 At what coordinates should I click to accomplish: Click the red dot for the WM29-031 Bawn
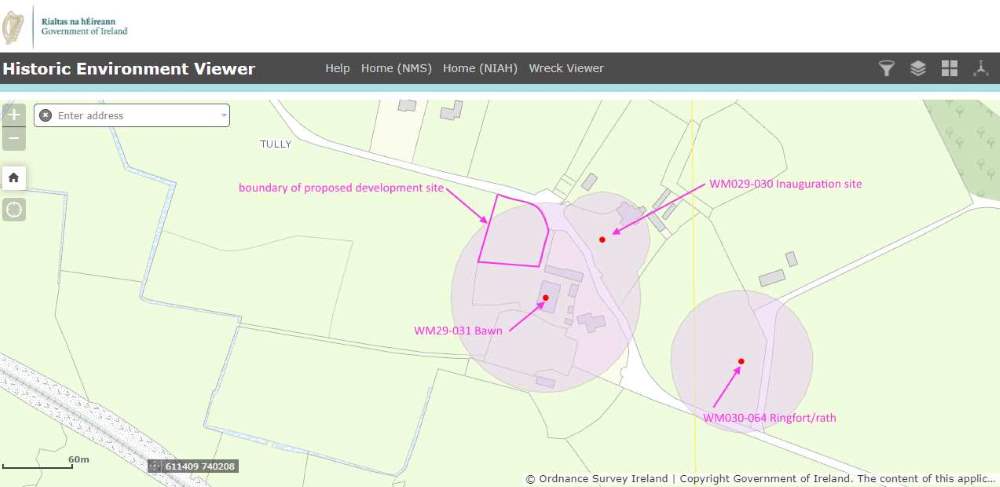546,297
